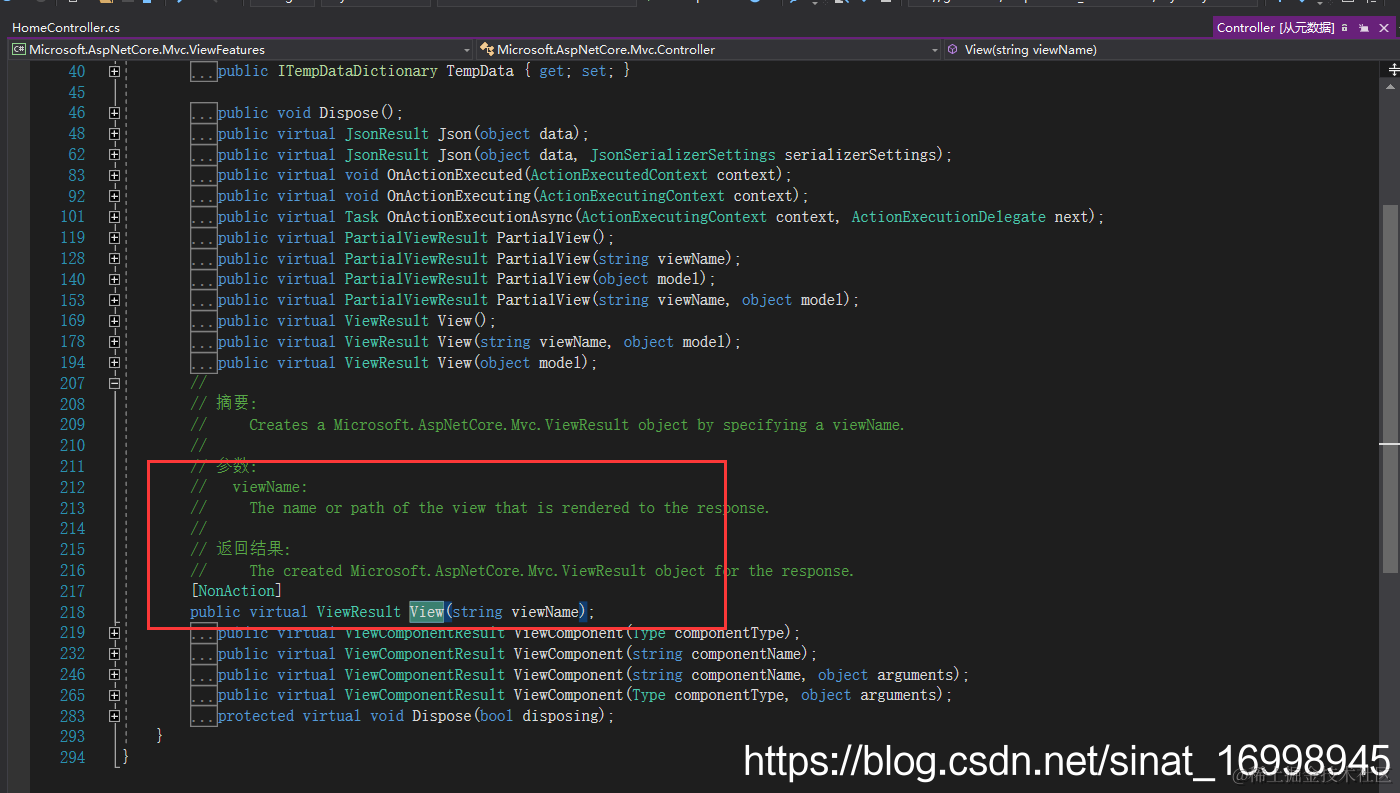Click PartialViewResult type on line 119
1400x793 pixels.
[417, 238]
